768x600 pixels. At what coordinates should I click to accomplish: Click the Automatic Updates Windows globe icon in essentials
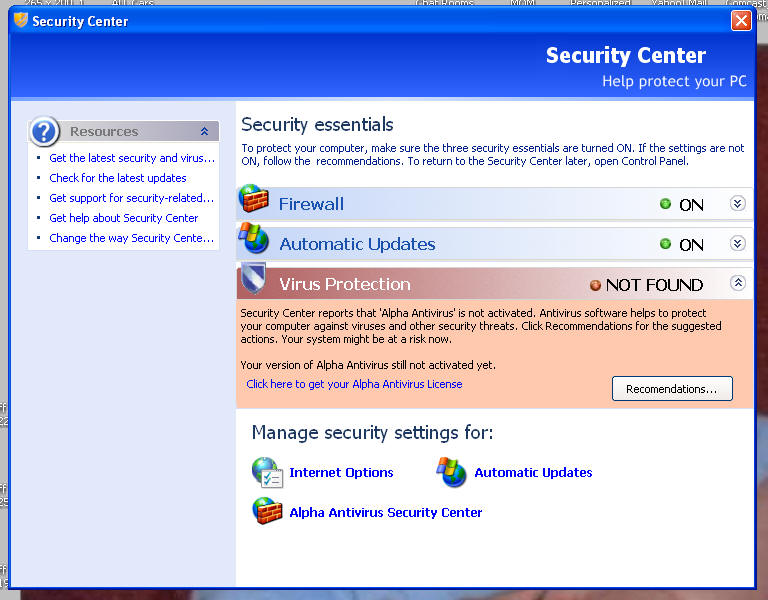click(x=254, y=238)
